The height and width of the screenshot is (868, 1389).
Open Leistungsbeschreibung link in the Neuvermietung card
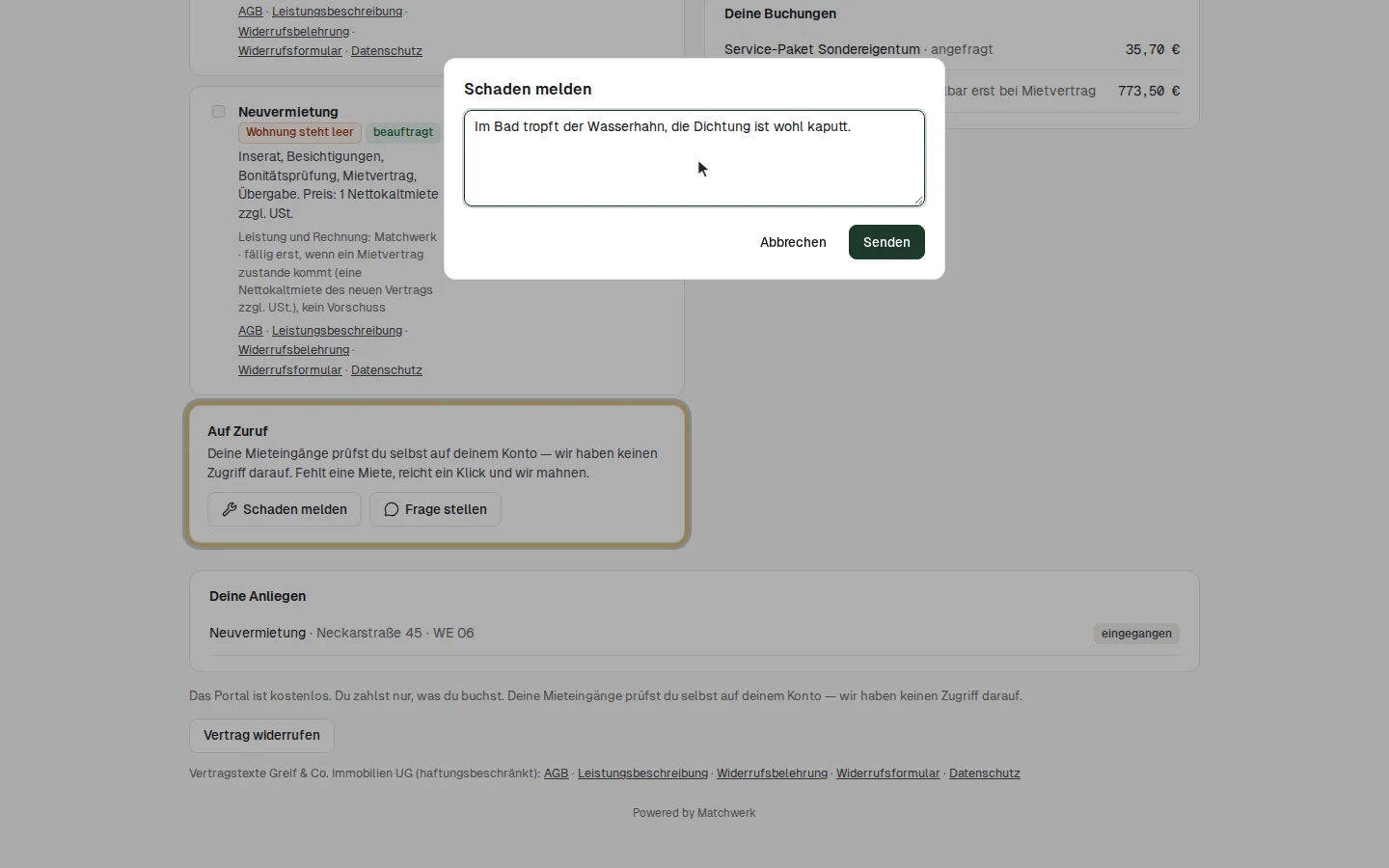(337, 331)
